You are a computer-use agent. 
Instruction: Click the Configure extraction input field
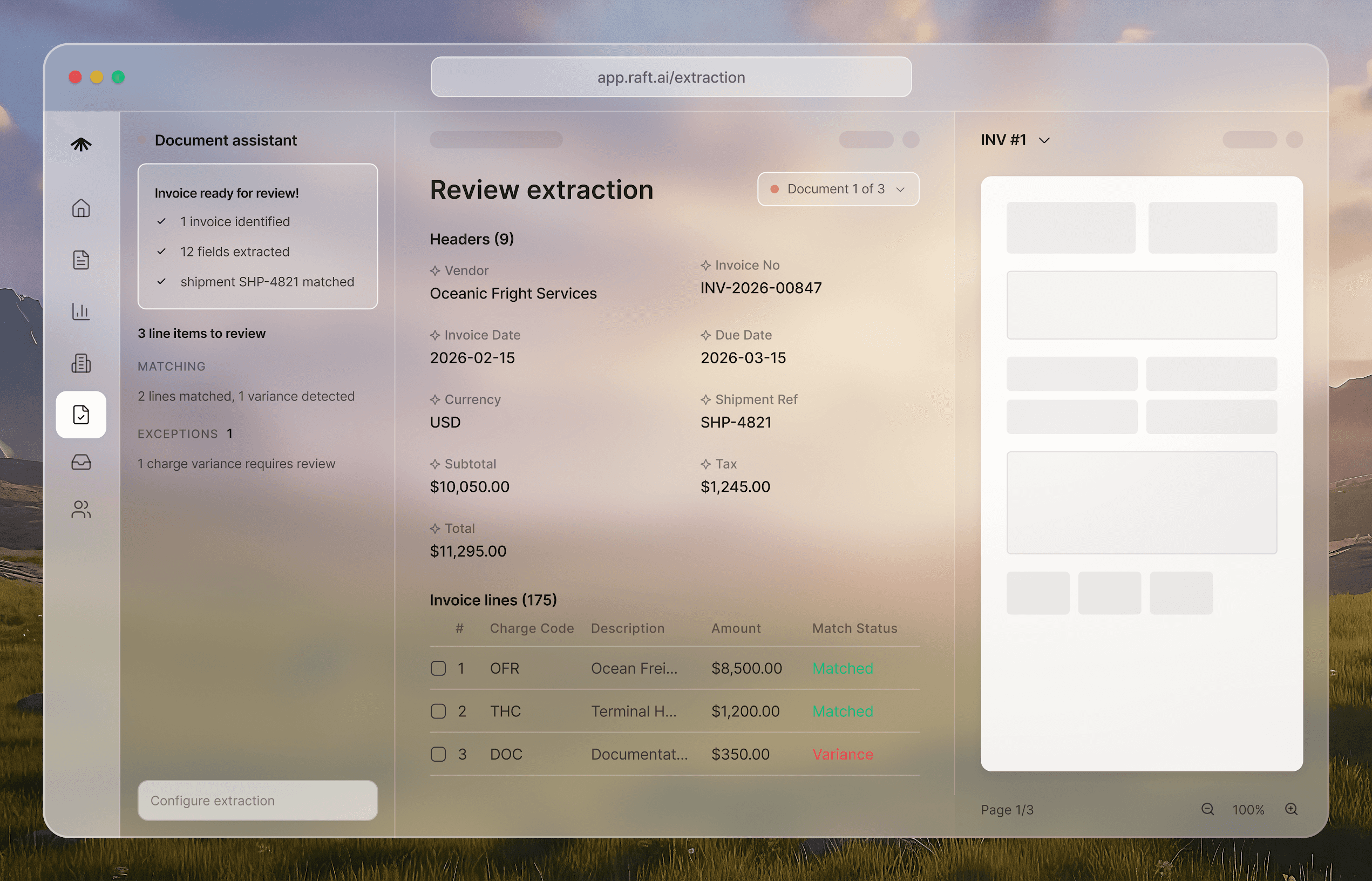257,801
